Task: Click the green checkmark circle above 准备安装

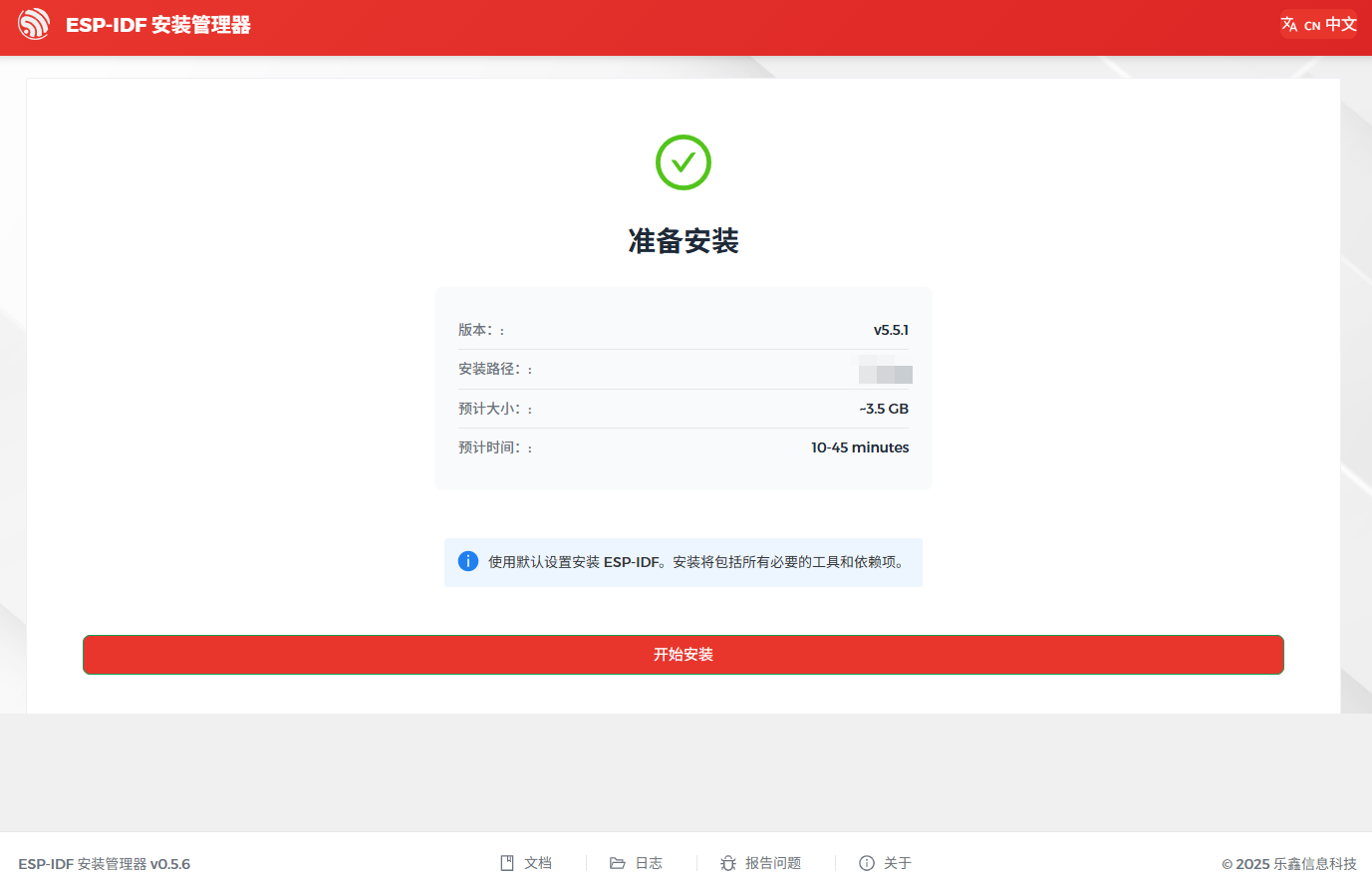Action: point(683,161)
